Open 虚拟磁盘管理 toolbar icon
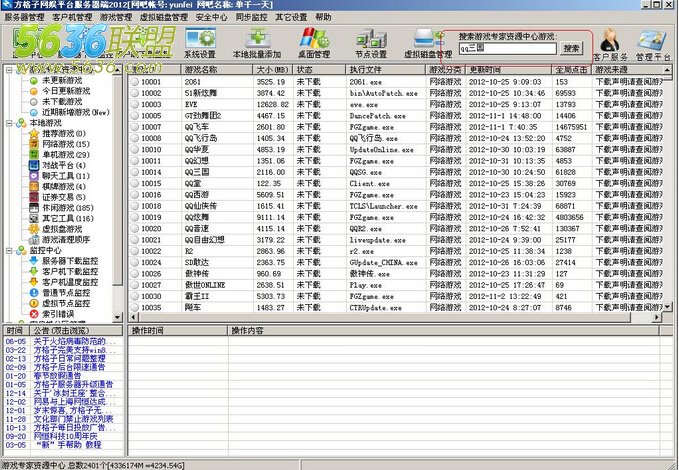679x470 pixels. (428, 44)
